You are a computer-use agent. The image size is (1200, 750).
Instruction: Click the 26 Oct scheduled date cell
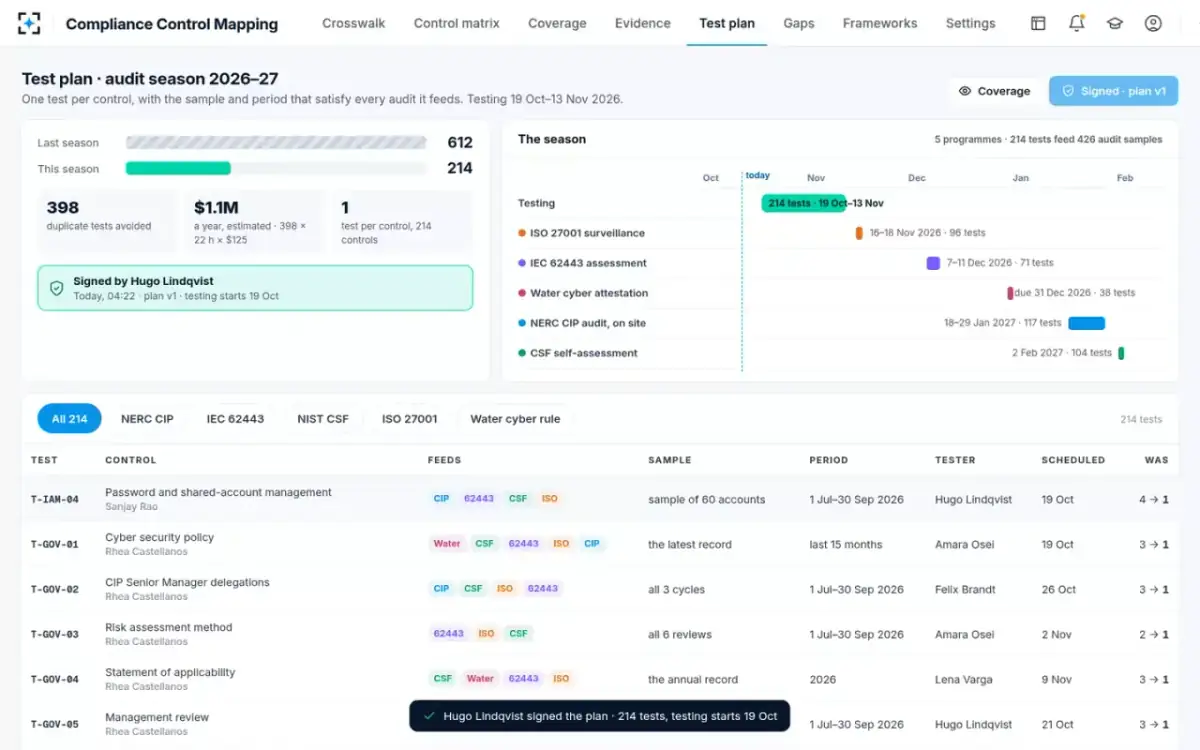coord(1059,590)
